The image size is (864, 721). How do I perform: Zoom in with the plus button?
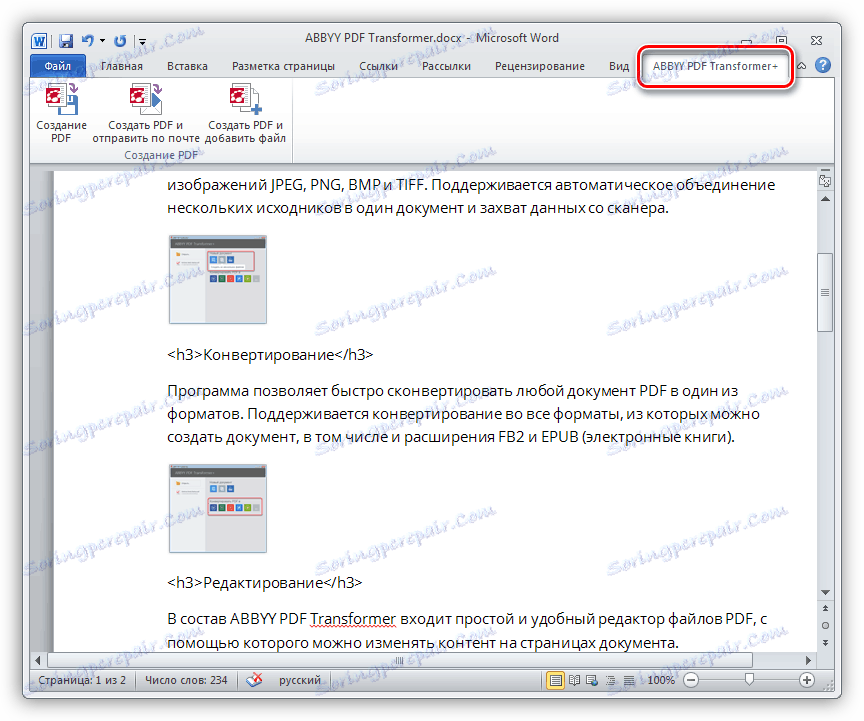click(x=807, y=681)
